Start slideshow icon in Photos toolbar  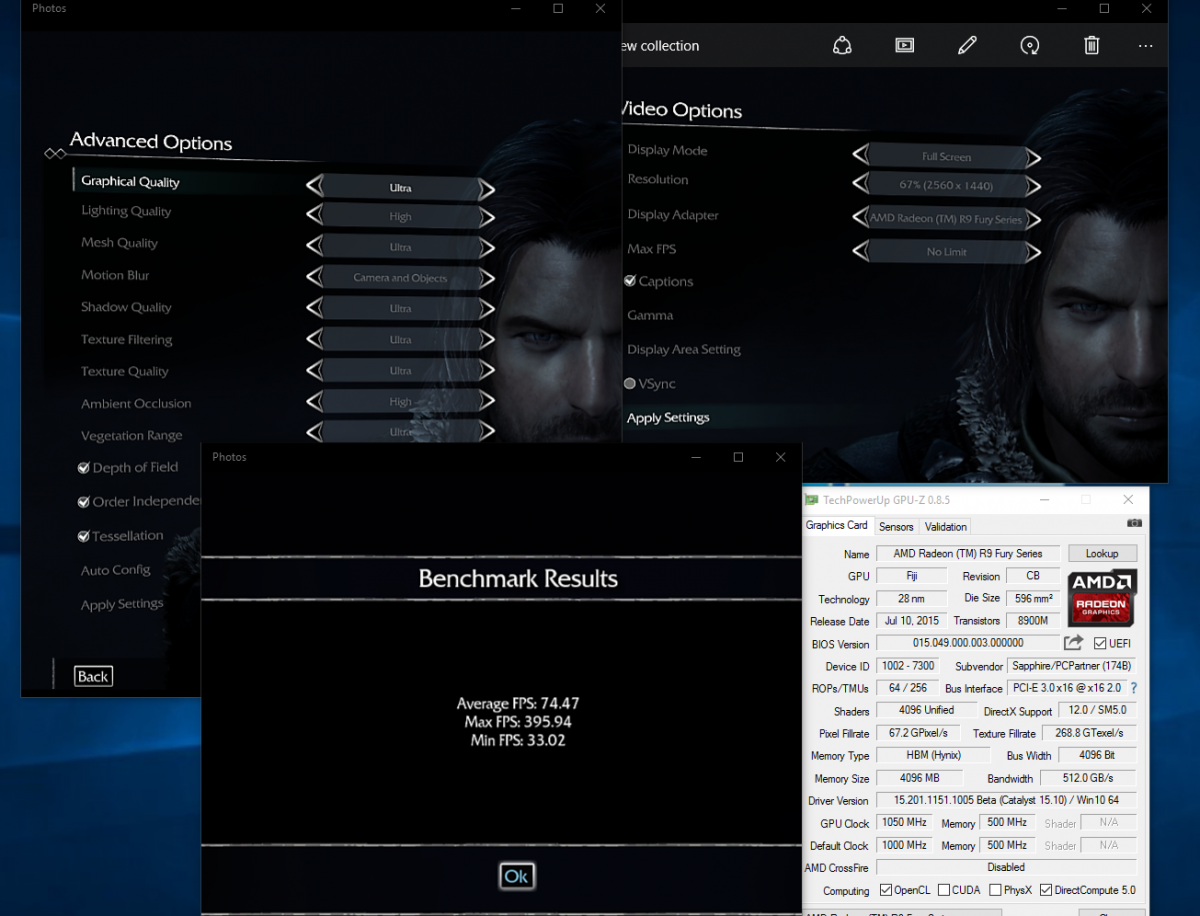click(904, 45)
